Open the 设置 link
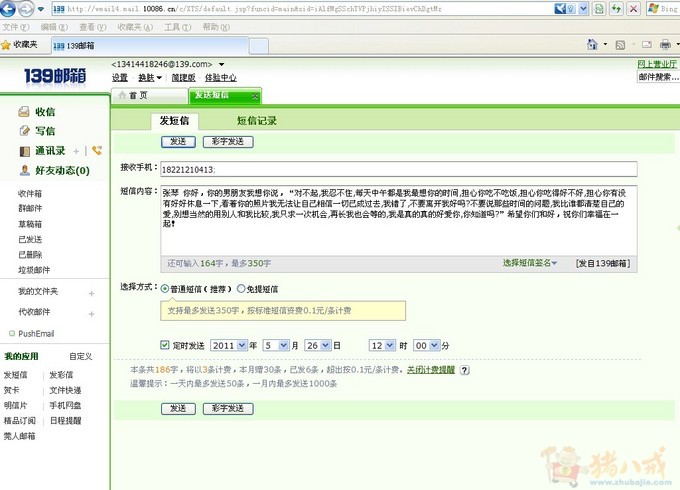 [120, 78]
